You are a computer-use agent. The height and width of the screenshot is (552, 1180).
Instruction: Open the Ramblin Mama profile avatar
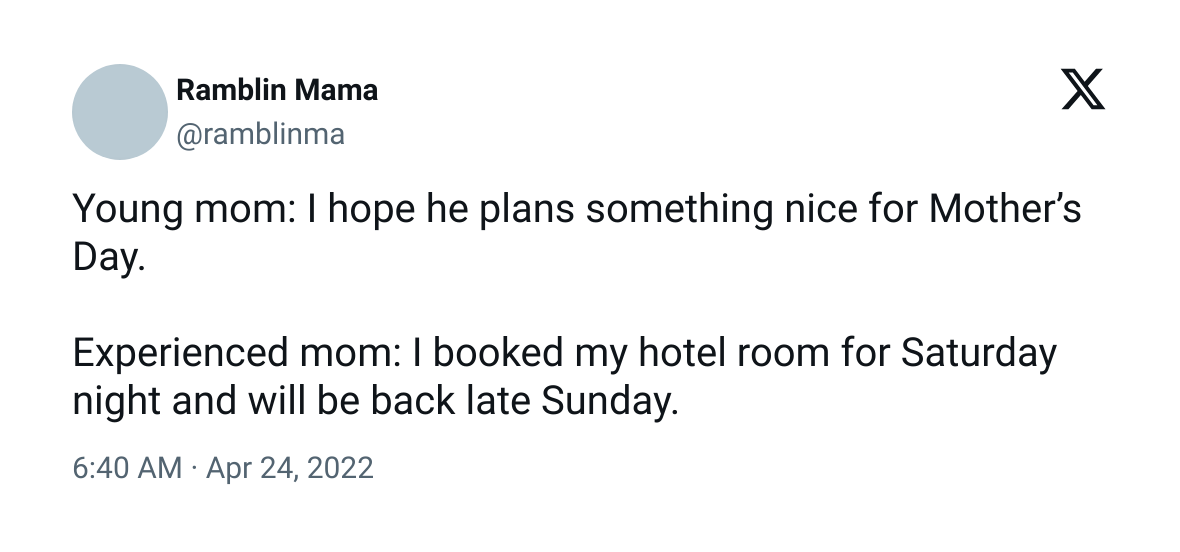tap(120, 112)
